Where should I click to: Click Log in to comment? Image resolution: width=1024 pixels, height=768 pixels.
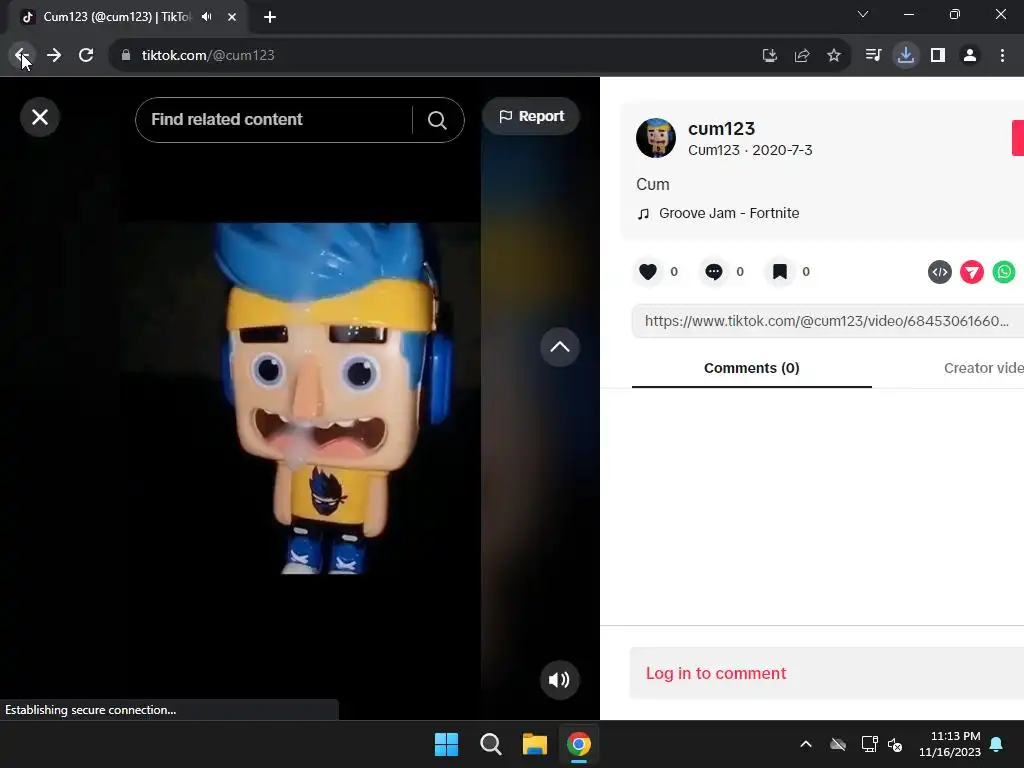click(x=716, y=673)
